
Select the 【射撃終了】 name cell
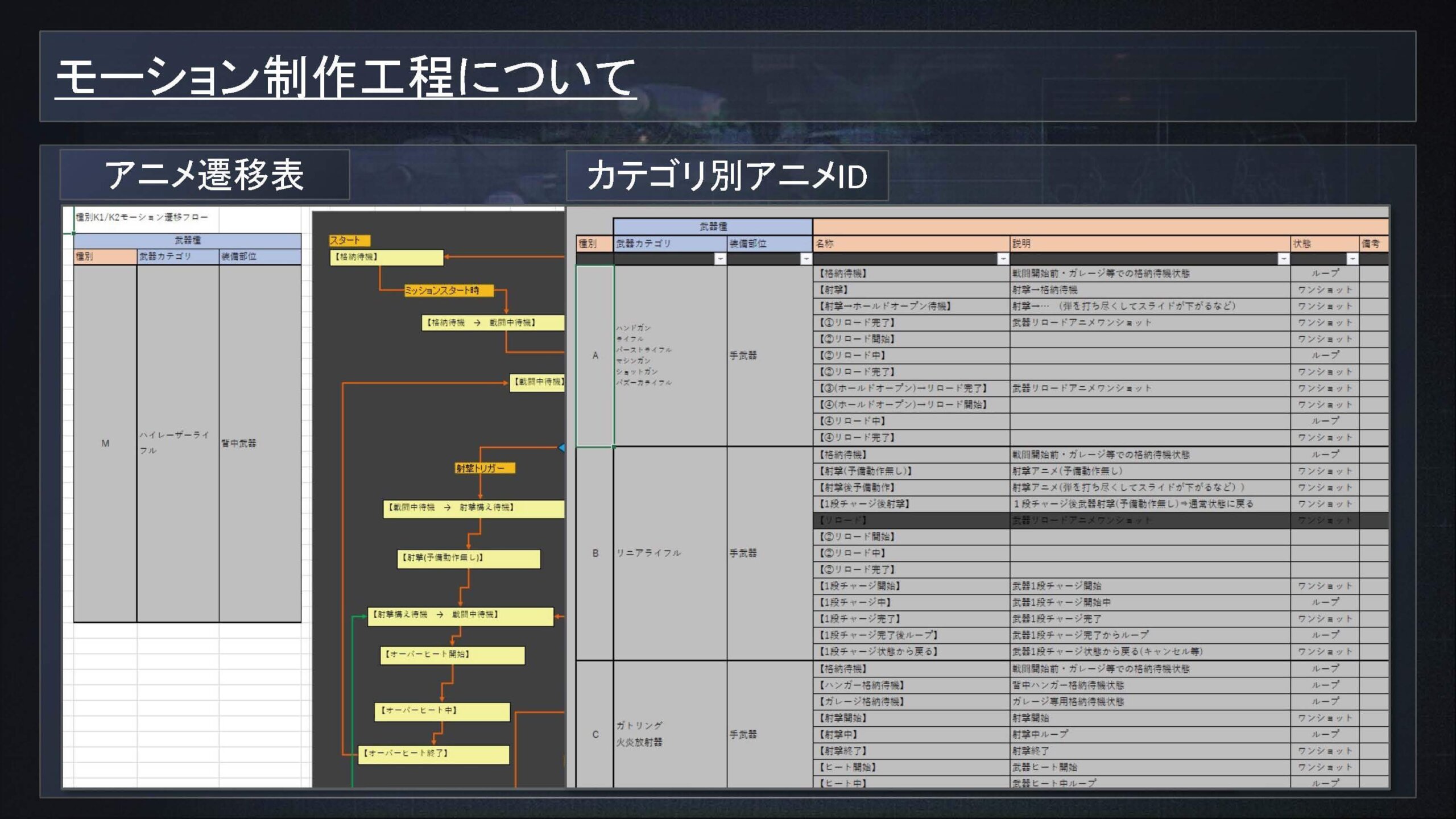point(911,752)
